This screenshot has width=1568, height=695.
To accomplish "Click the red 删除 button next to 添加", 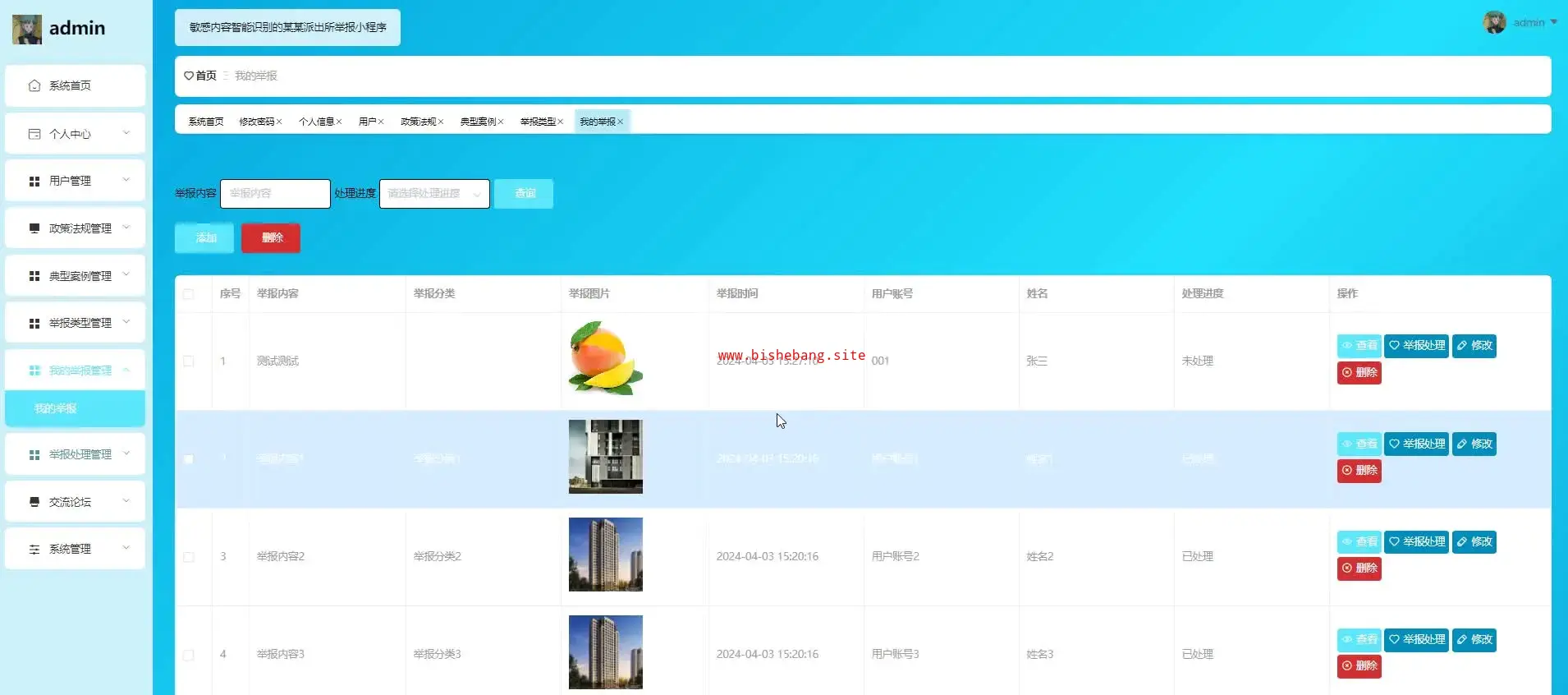I will coord(271,238).
